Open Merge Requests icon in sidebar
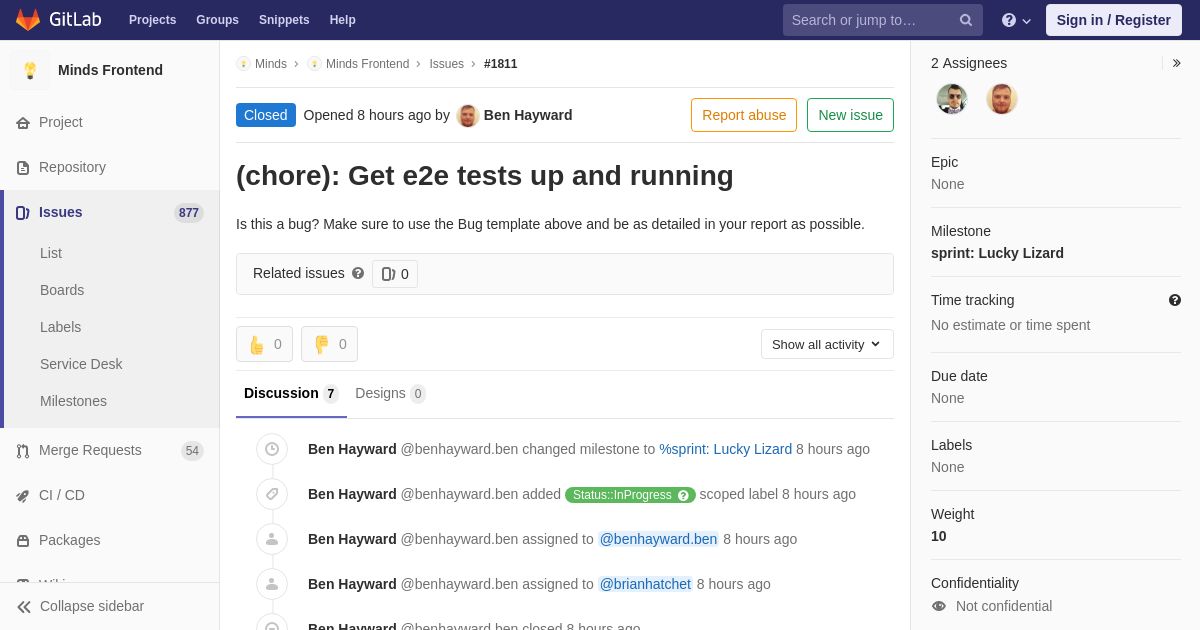Viewport: 1200px width, 630px height. tap(23, 451)
